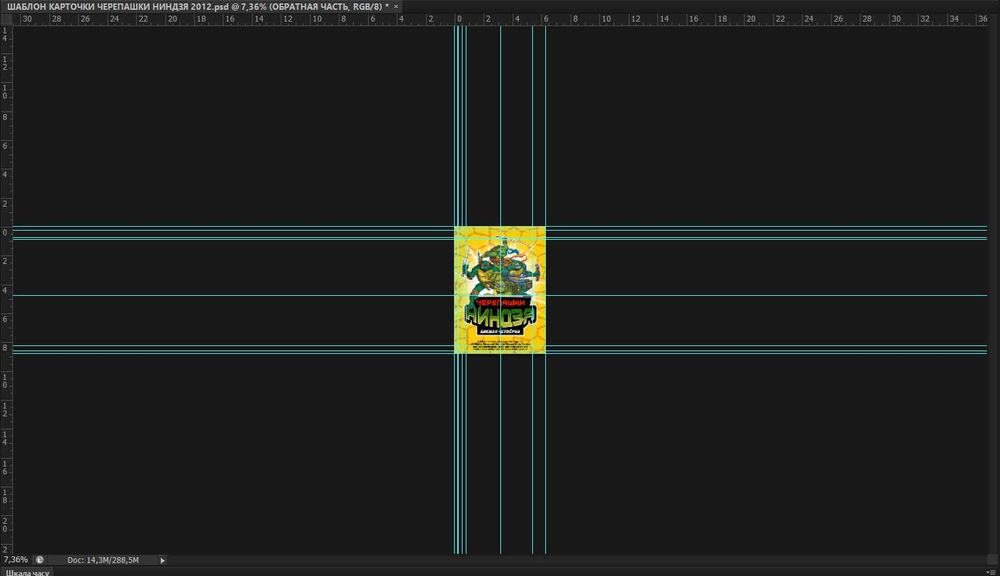1000x576 pixels.
Task: Click the Doc: 14,3M/288,5M status info
Action: point(101,560)
